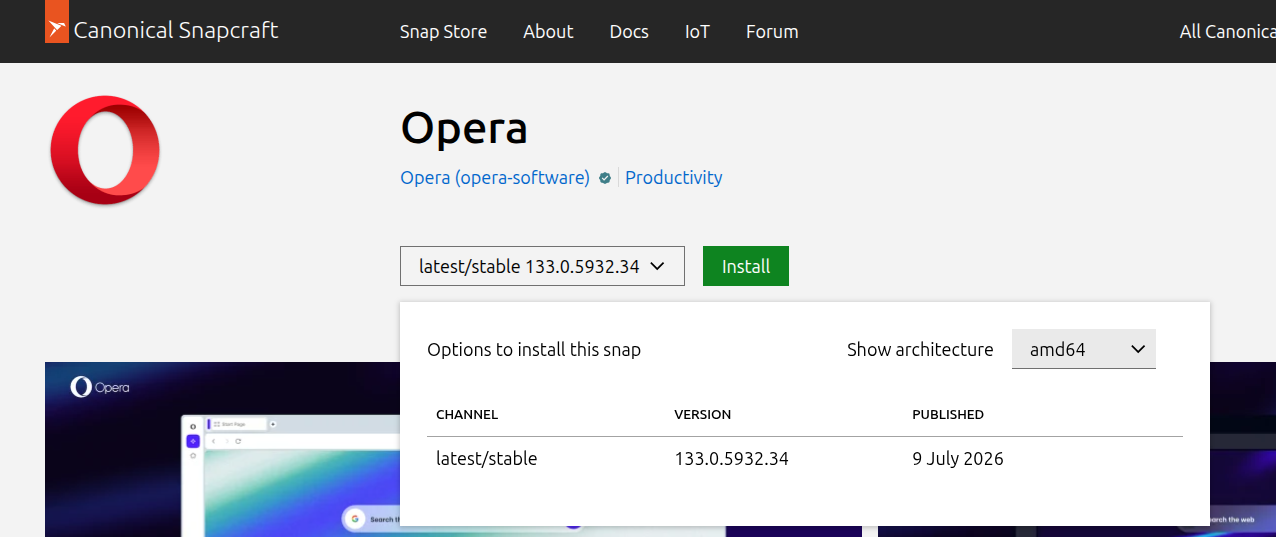The height and width of the screenshot is (537, 1276).
Task: Click the PUBLISHED column header
Action: click(x=948, y=414)
